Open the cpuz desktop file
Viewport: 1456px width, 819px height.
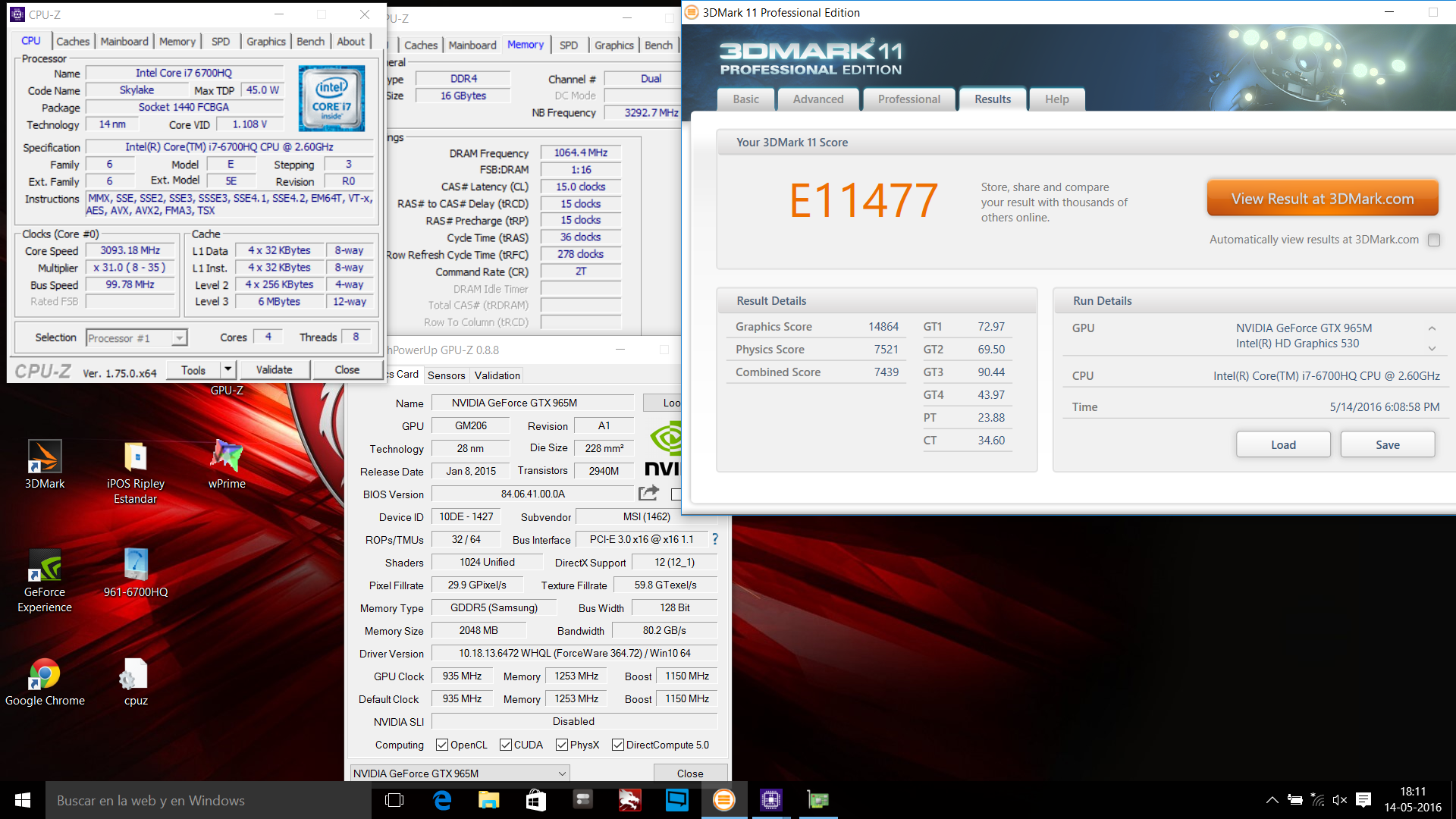pyautogui.click(x=136, y=682)
